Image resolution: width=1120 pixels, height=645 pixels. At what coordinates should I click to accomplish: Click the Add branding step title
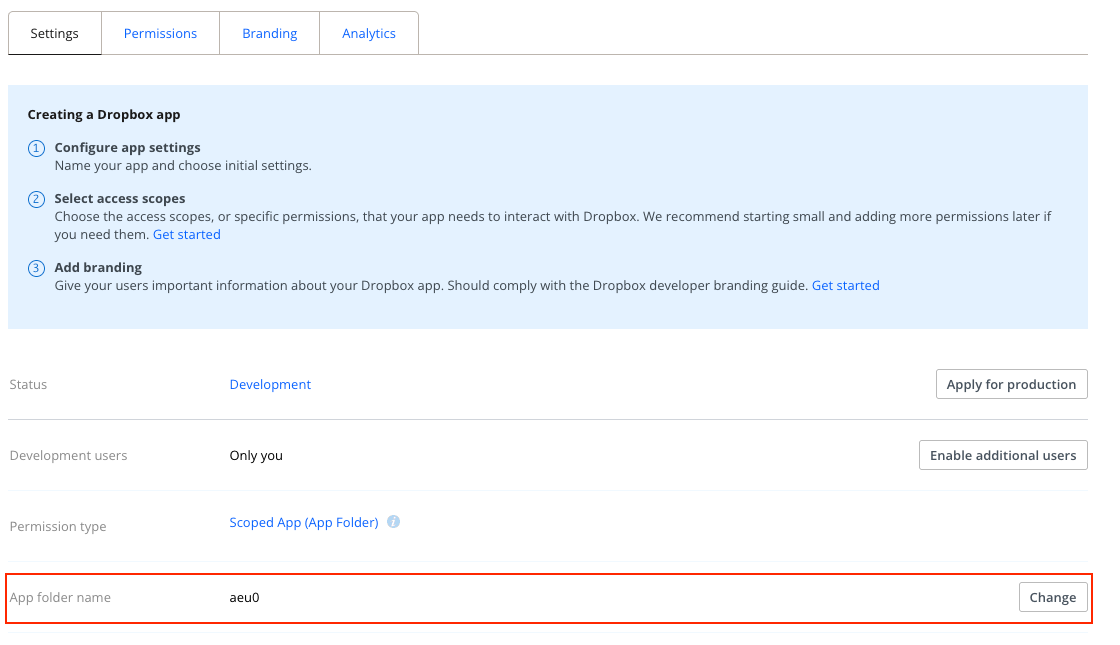coord(98,267)
